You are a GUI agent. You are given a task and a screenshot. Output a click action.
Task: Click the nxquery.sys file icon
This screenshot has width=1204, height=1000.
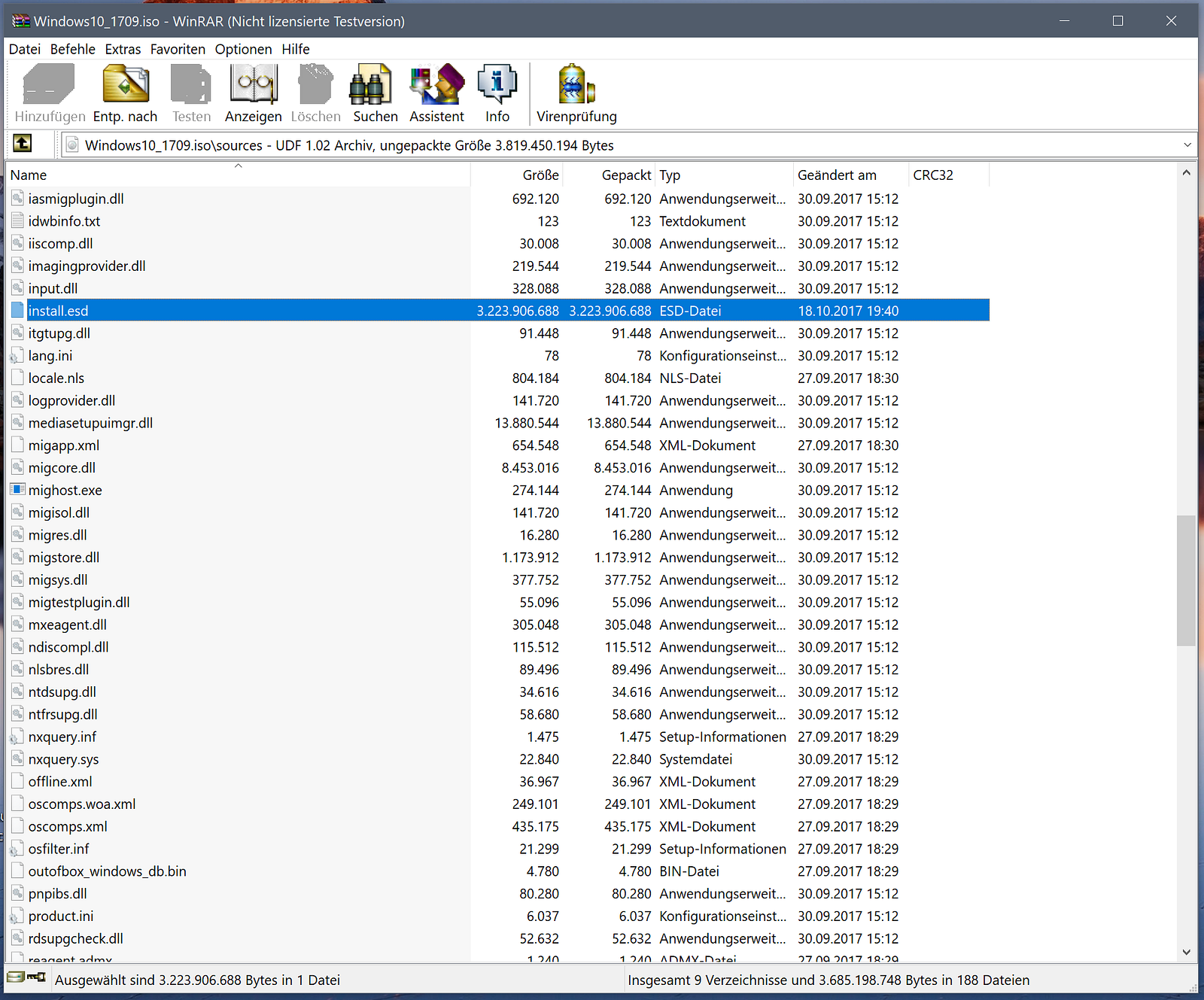tap(18, 759)
